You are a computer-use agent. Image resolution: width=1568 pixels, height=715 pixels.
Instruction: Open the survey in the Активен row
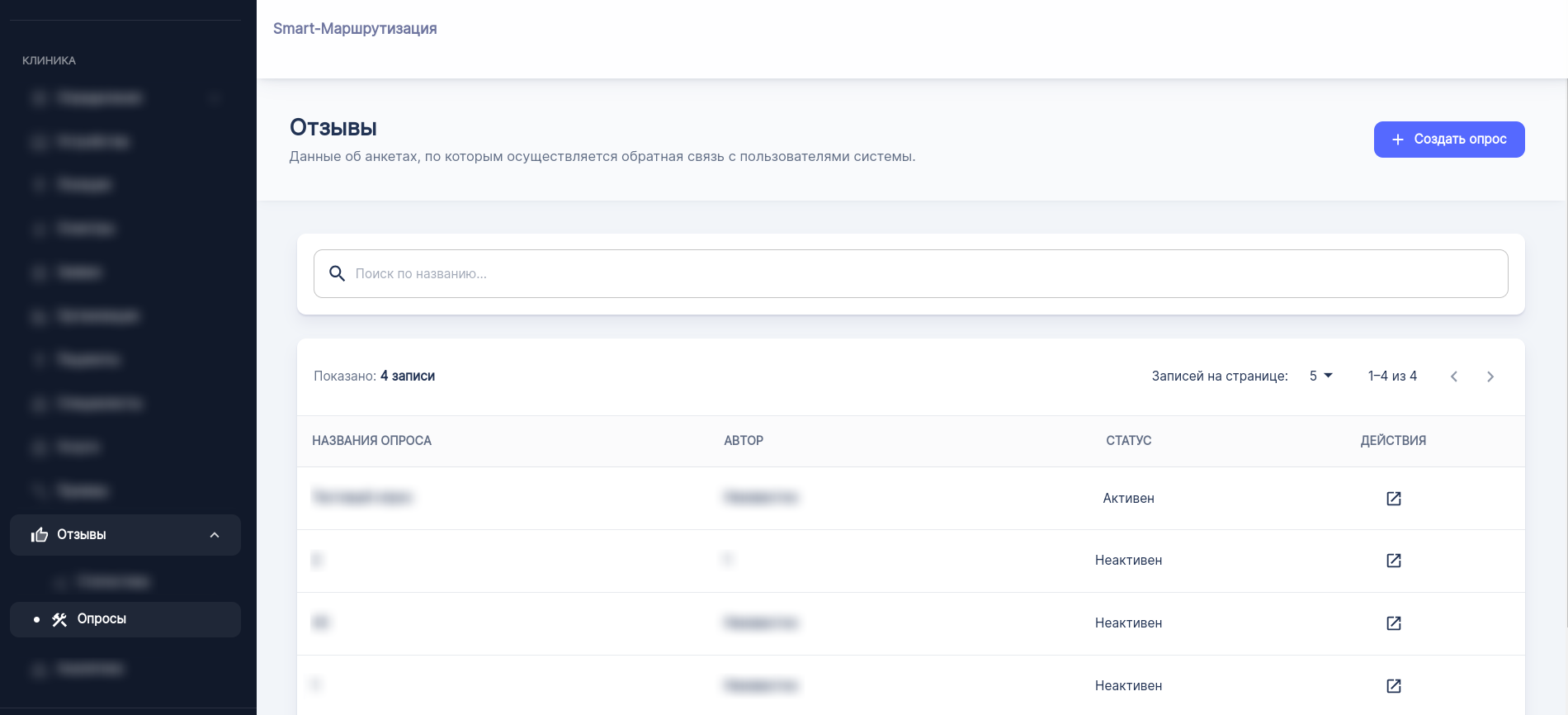(1393, 499)
